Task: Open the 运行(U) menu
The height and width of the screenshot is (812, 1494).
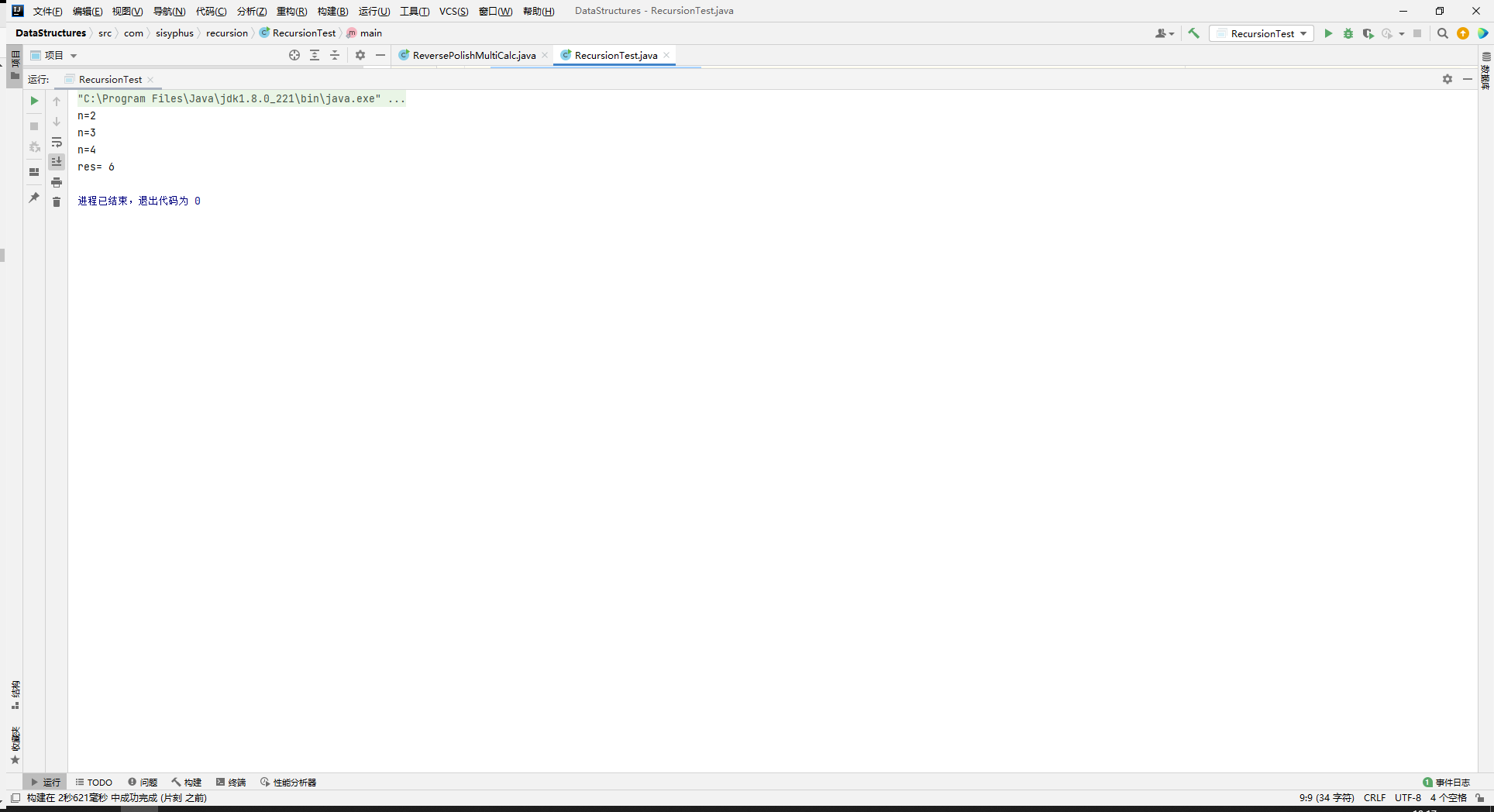Action: click(x=374, y=11)
